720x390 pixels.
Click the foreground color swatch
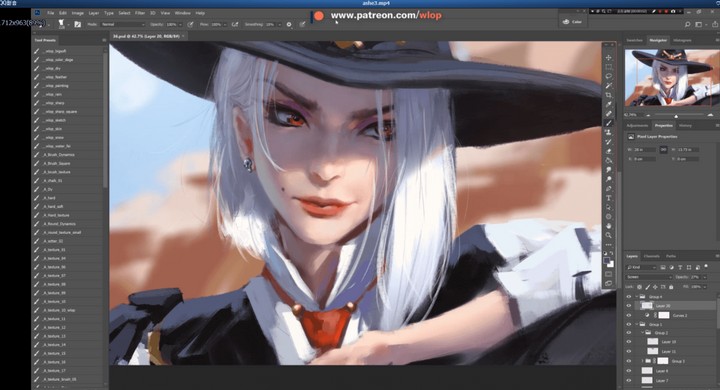click(607, 260)
